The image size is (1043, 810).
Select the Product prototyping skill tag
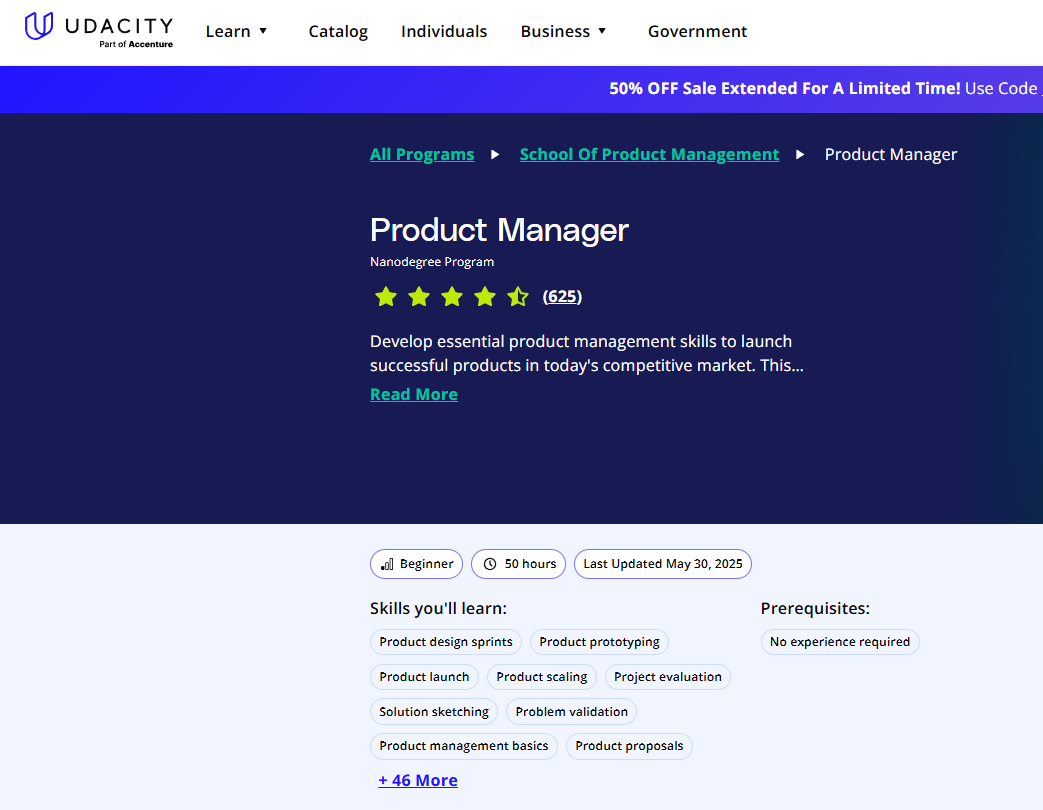599,642
